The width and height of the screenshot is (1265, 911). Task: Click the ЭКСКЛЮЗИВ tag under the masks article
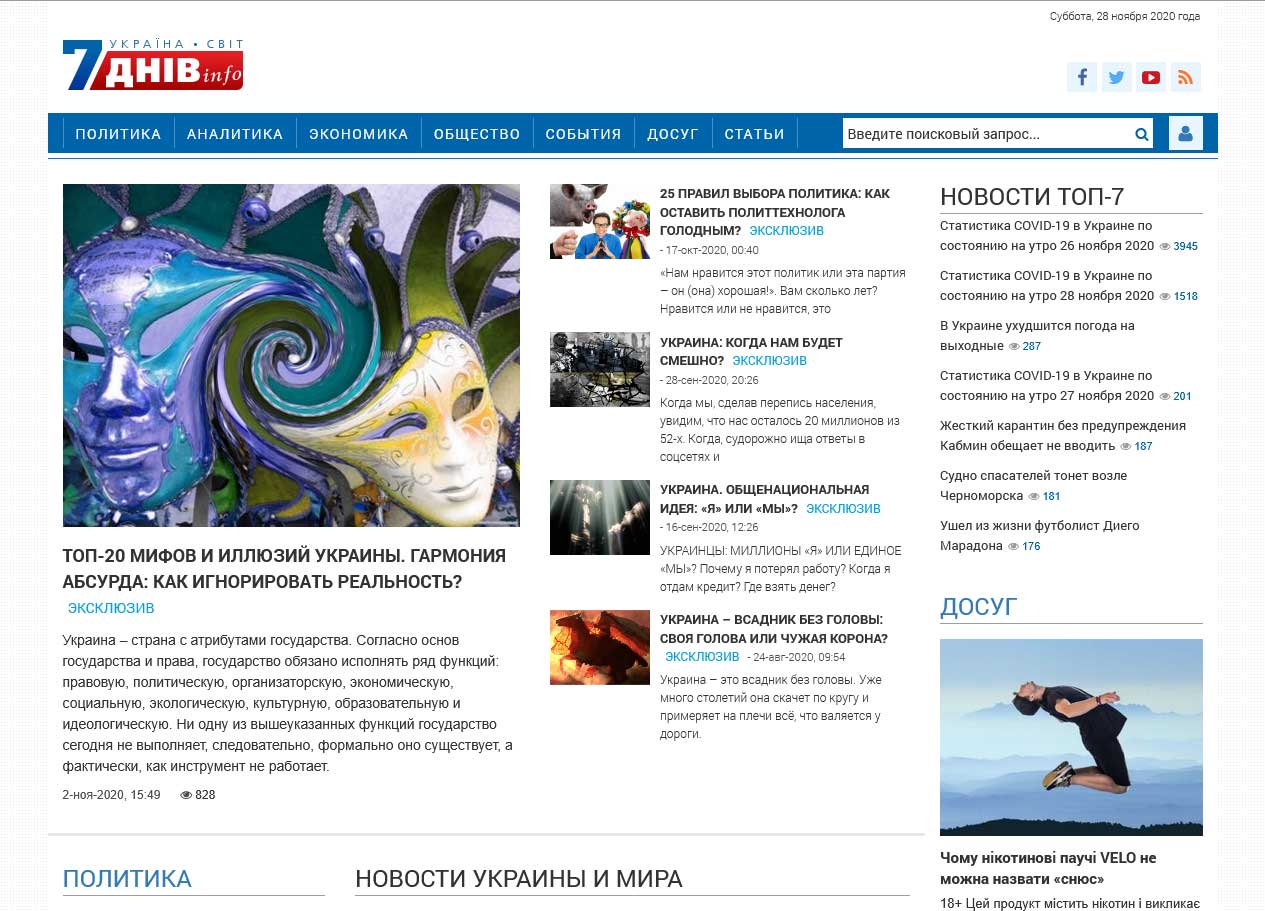(113, 607)
